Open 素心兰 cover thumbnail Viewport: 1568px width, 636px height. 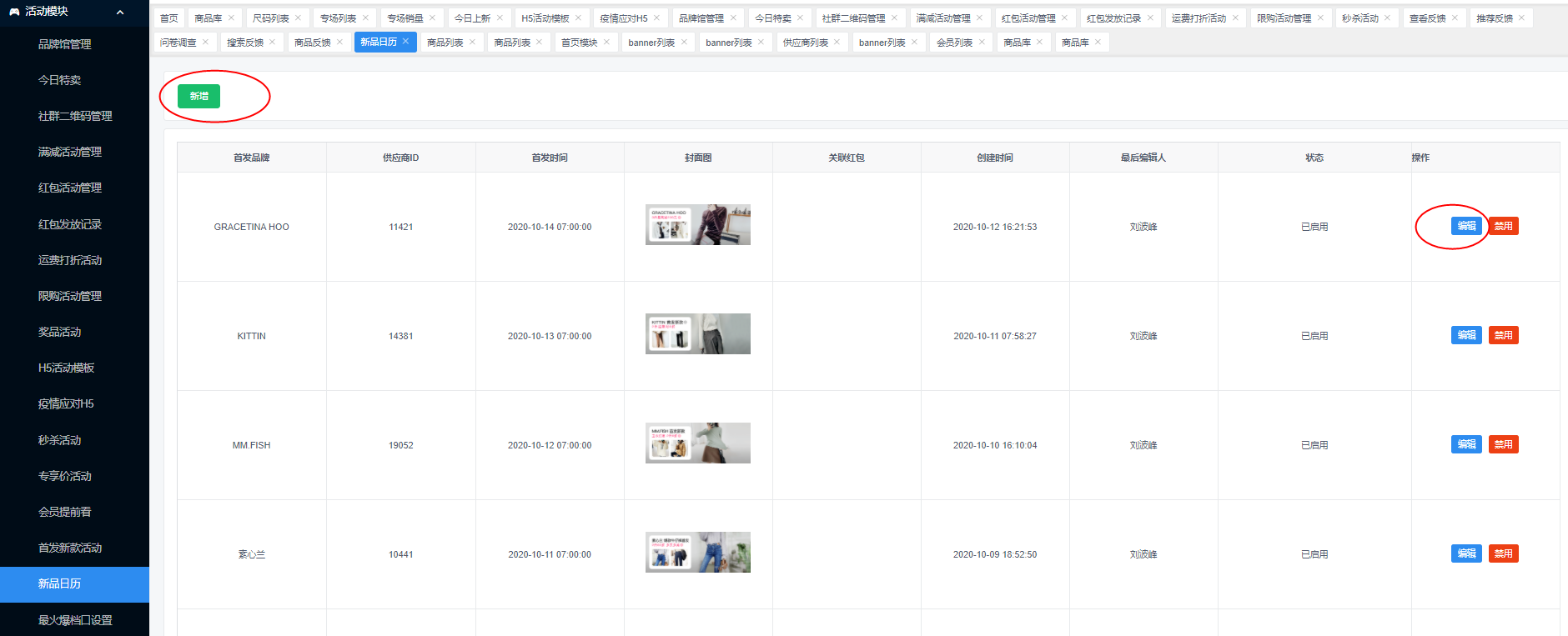tap(698, 552)
